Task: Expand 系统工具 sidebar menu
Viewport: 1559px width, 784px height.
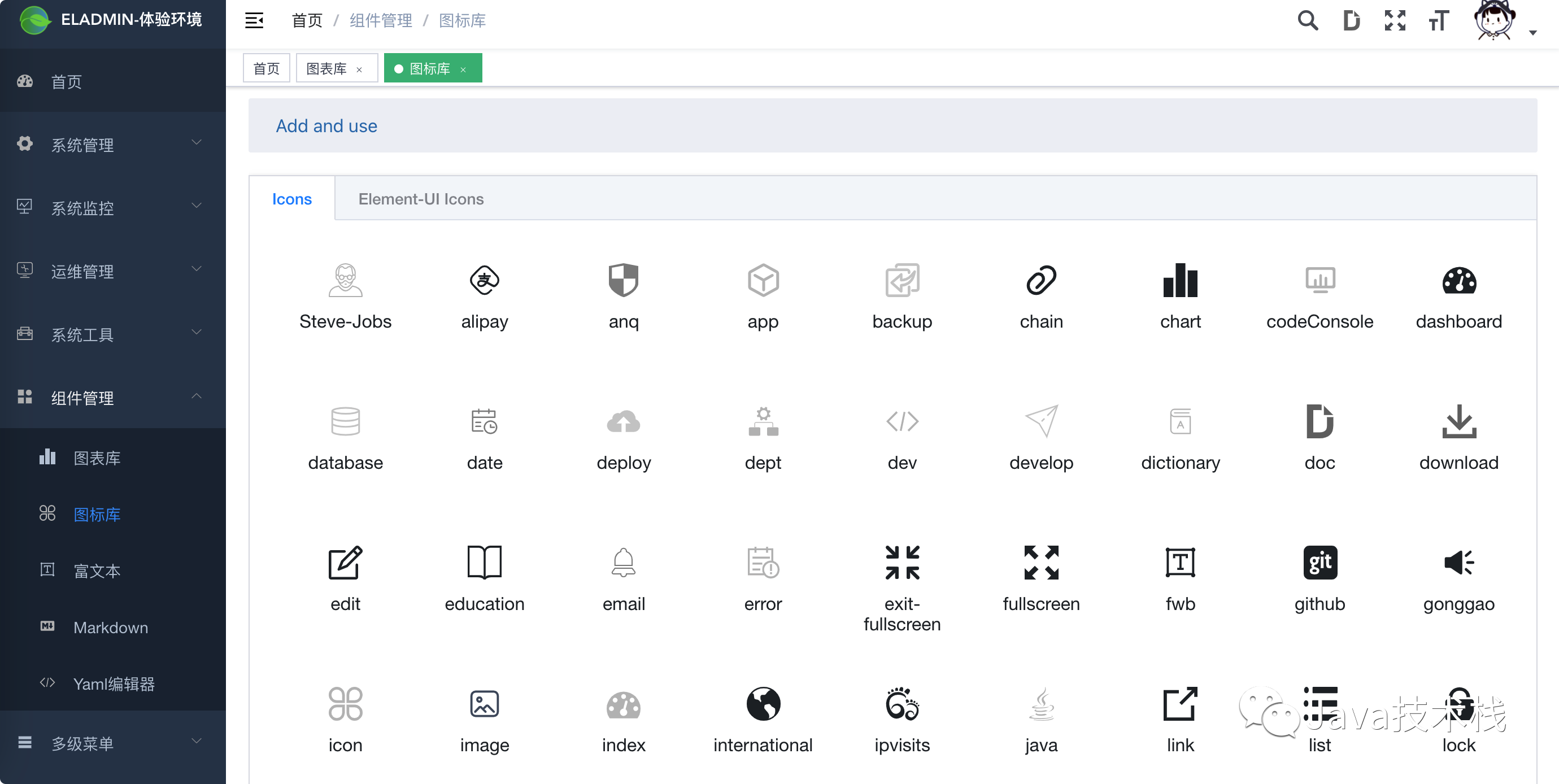Action: [112, 334]
